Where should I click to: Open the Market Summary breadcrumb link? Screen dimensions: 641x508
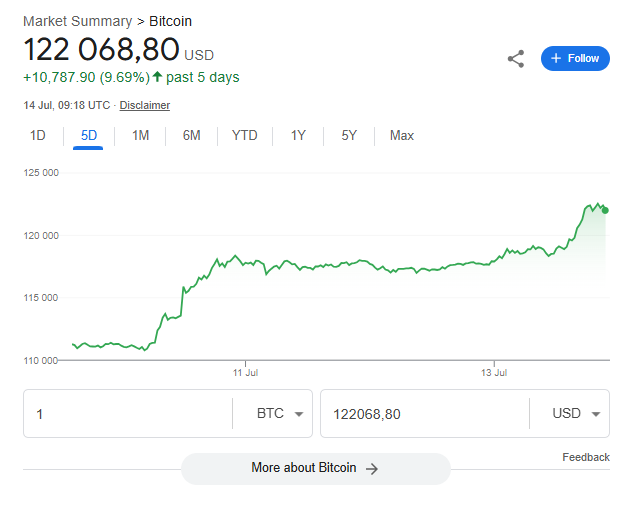coord(78,21)
